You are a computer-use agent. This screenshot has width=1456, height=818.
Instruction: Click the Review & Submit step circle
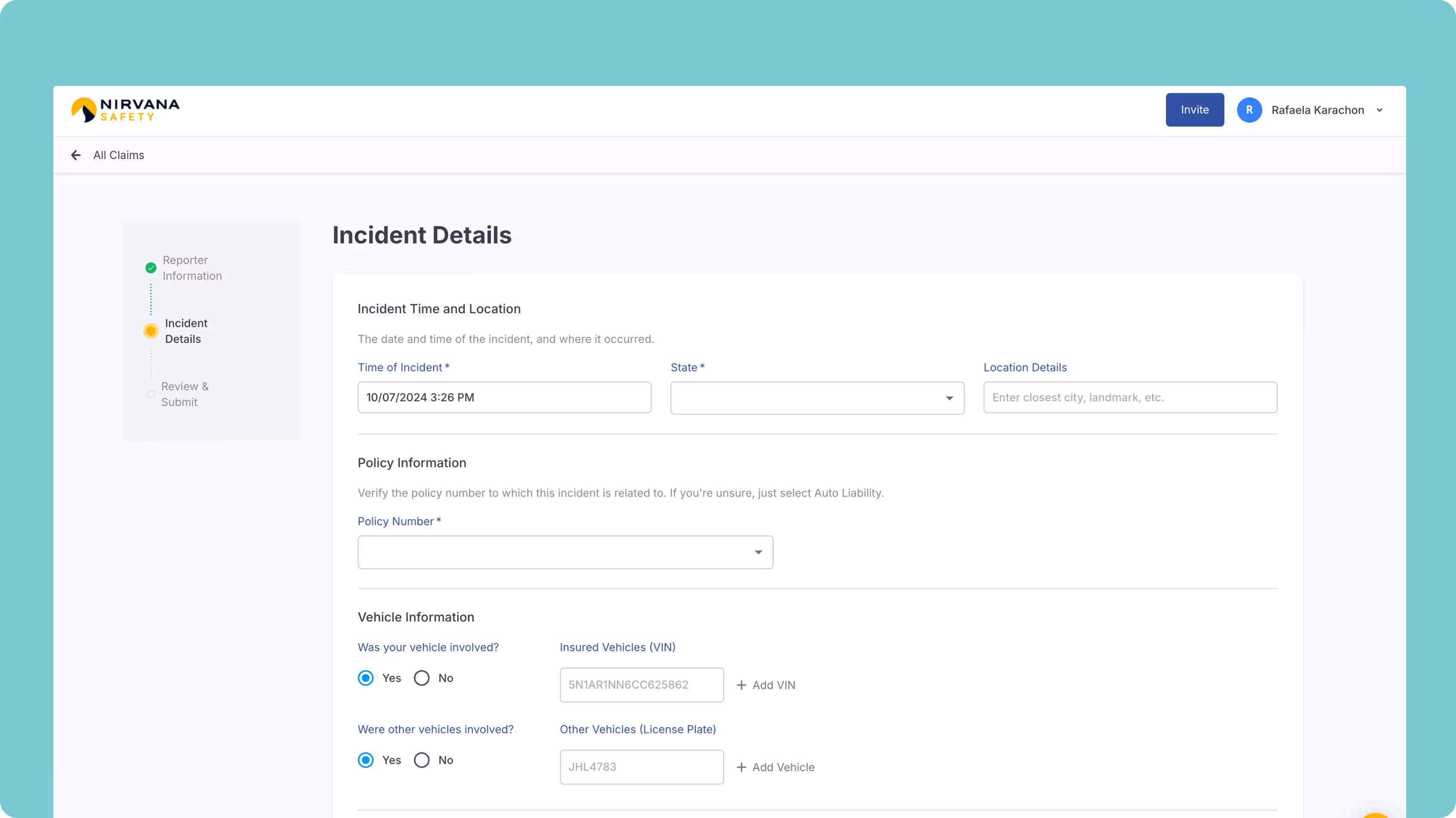150,394
